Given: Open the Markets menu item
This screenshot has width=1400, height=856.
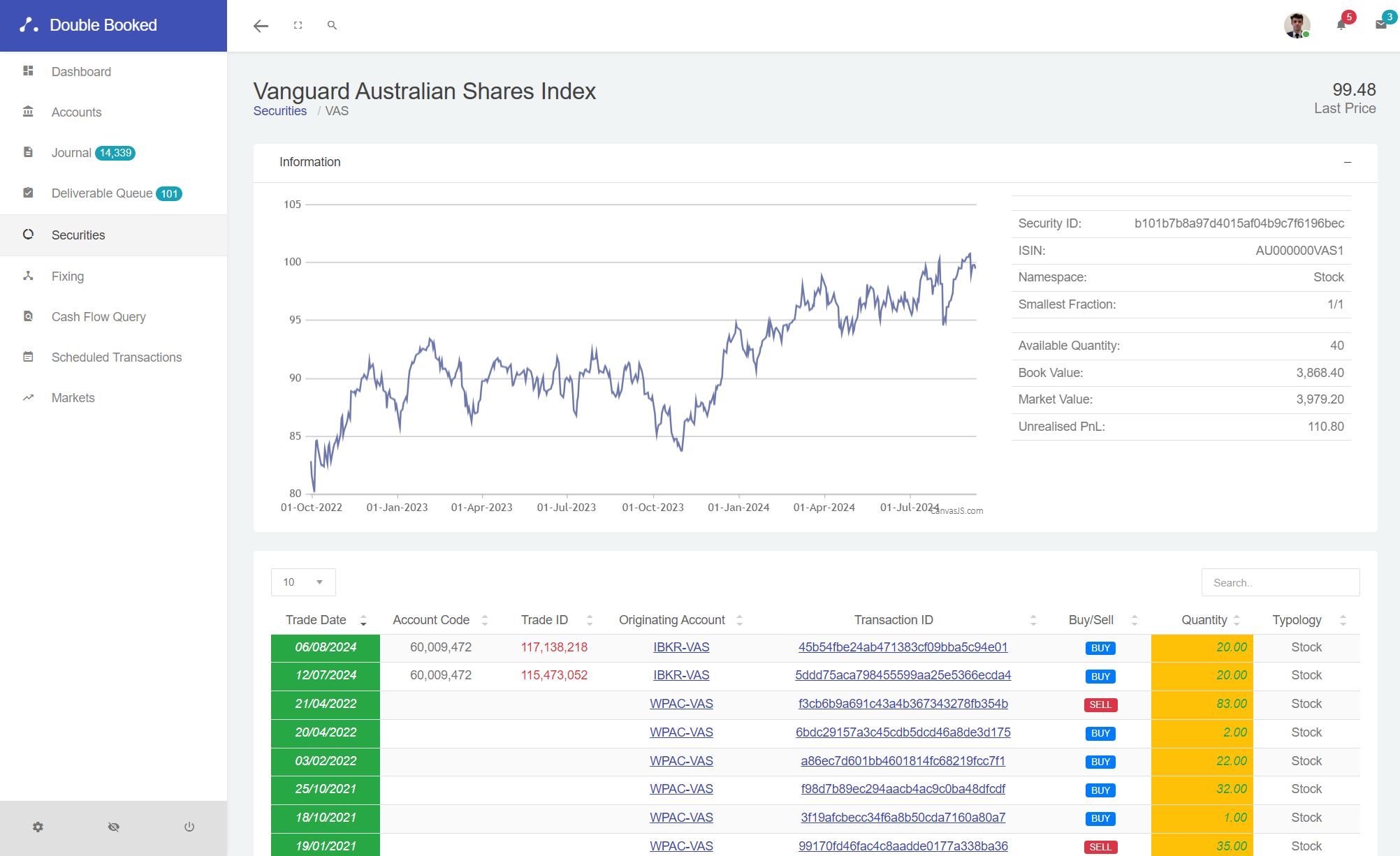Looking at the screenshot, I should (113, 397).
